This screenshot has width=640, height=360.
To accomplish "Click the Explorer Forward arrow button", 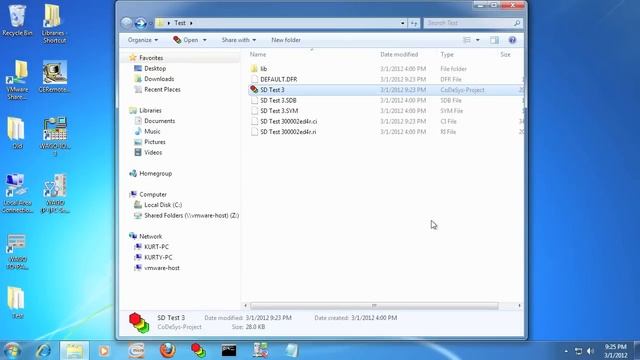I will click(x=140, y=23).
